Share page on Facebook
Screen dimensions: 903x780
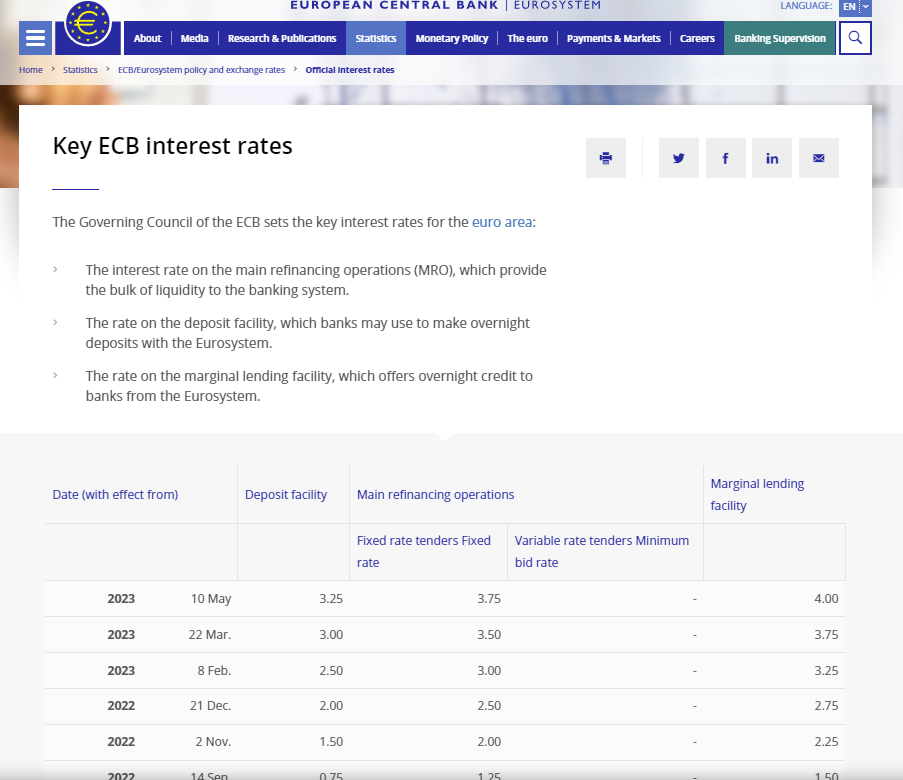(x=726, y=158)
